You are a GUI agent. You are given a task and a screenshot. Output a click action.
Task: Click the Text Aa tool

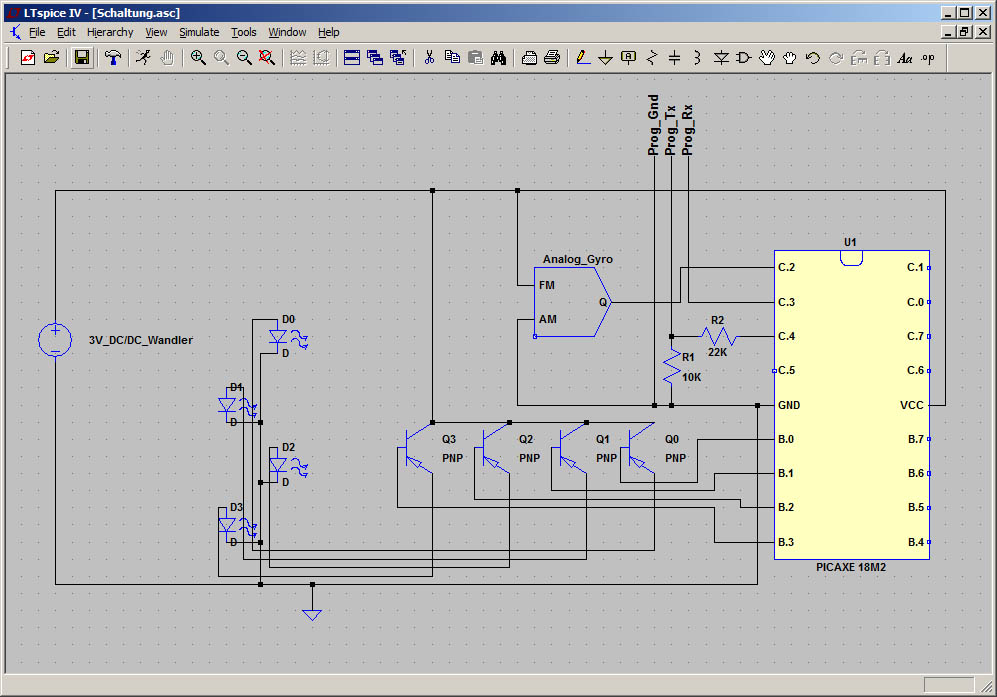(905, 58)
